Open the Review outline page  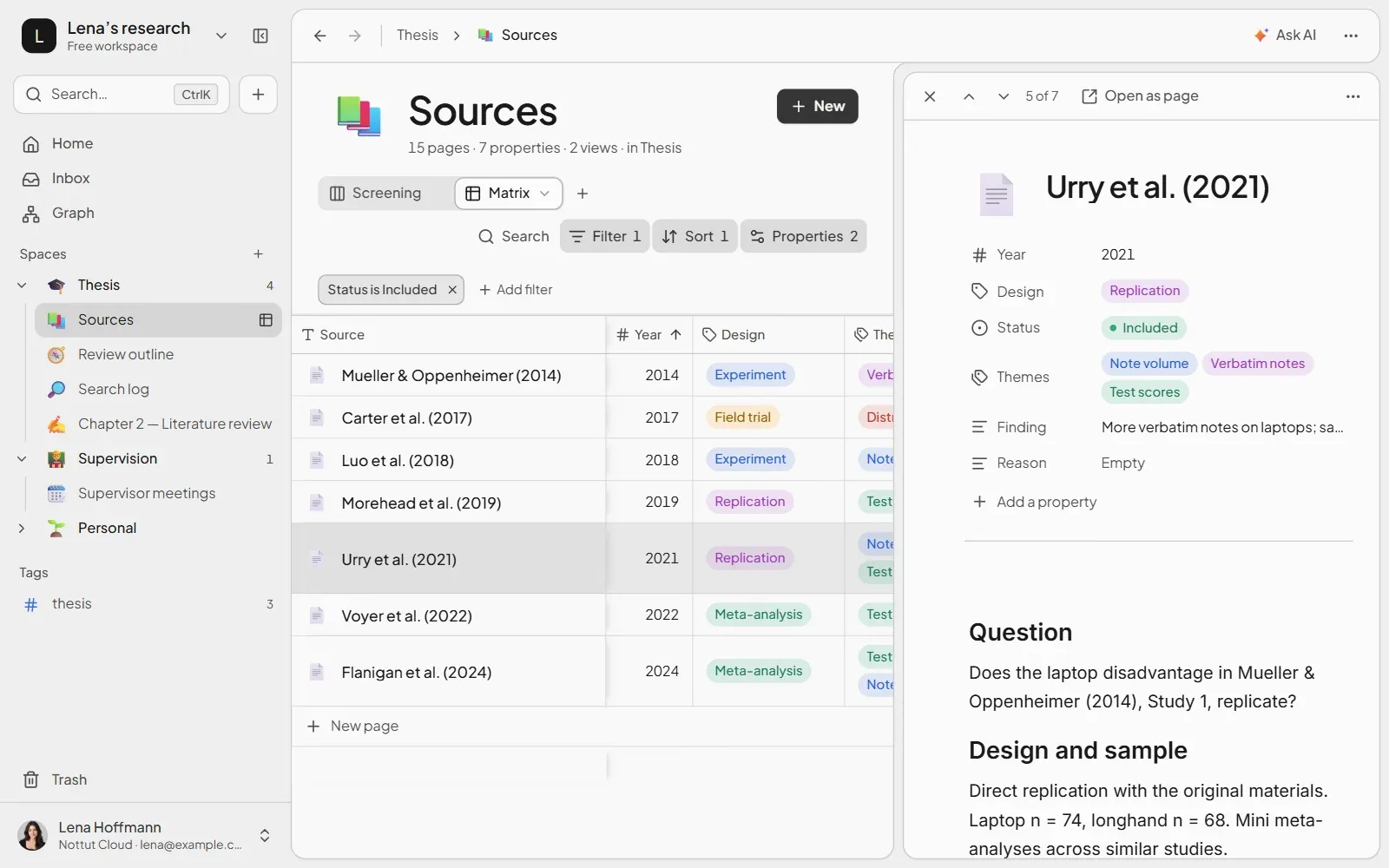[x=158, y=355]
